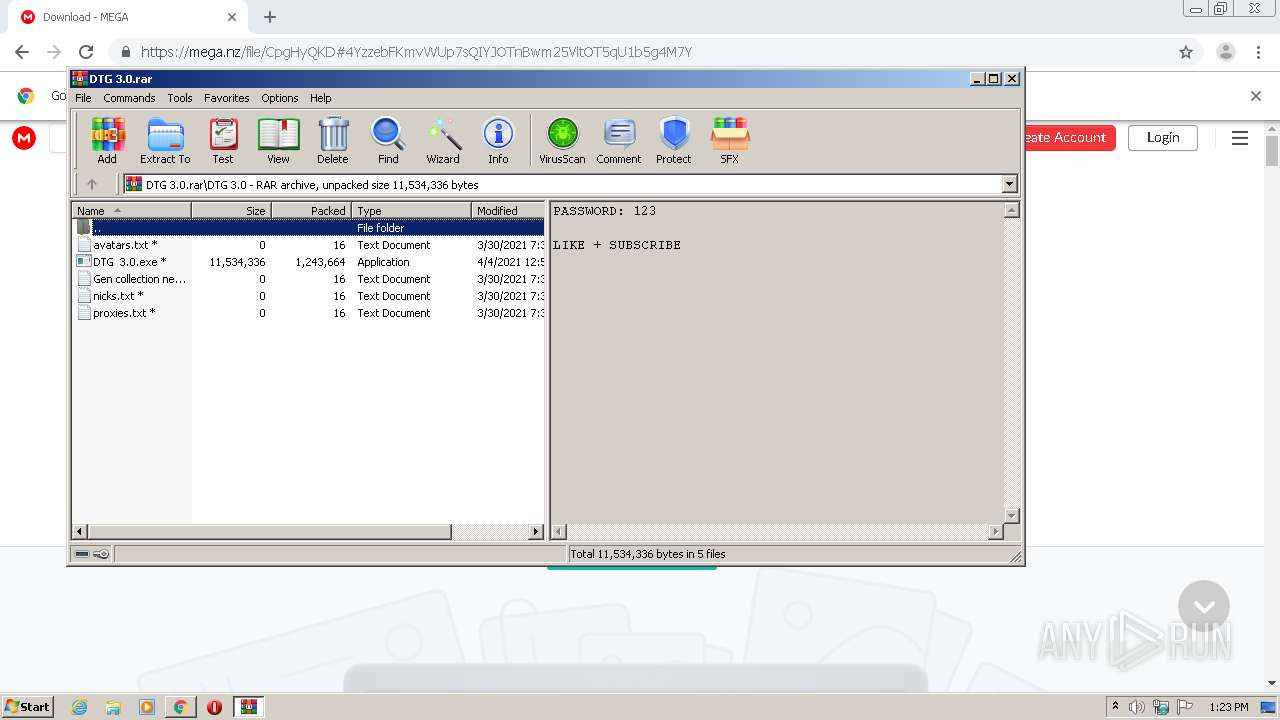Open the Options menu

[280, 98]
